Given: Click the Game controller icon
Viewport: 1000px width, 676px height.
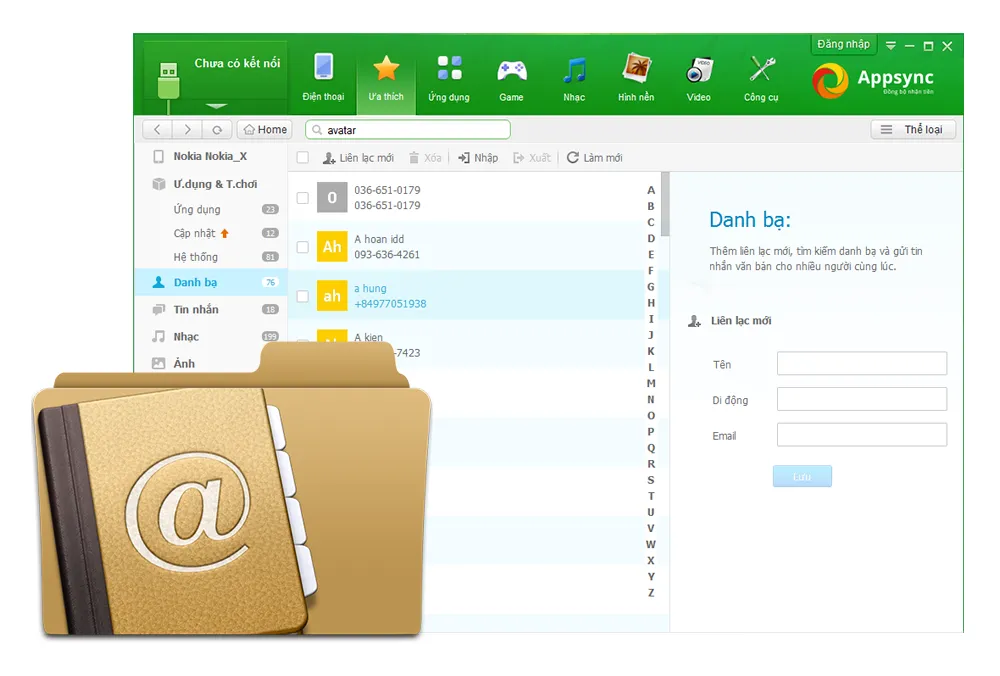Looking at the screenshot, I should pos(511,70).
